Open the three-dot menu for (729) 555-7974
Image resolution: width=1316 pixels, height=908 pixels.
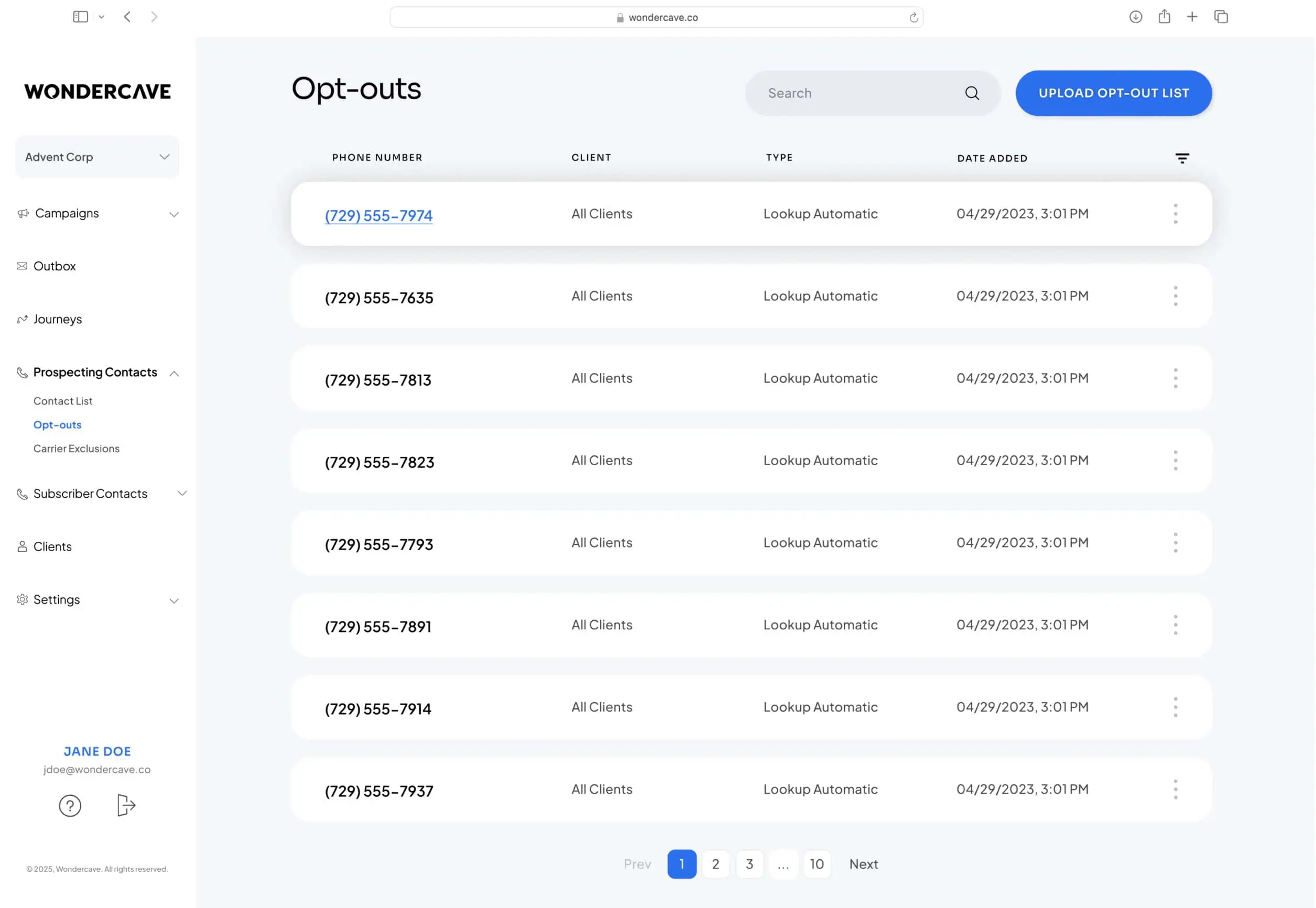1175,214
